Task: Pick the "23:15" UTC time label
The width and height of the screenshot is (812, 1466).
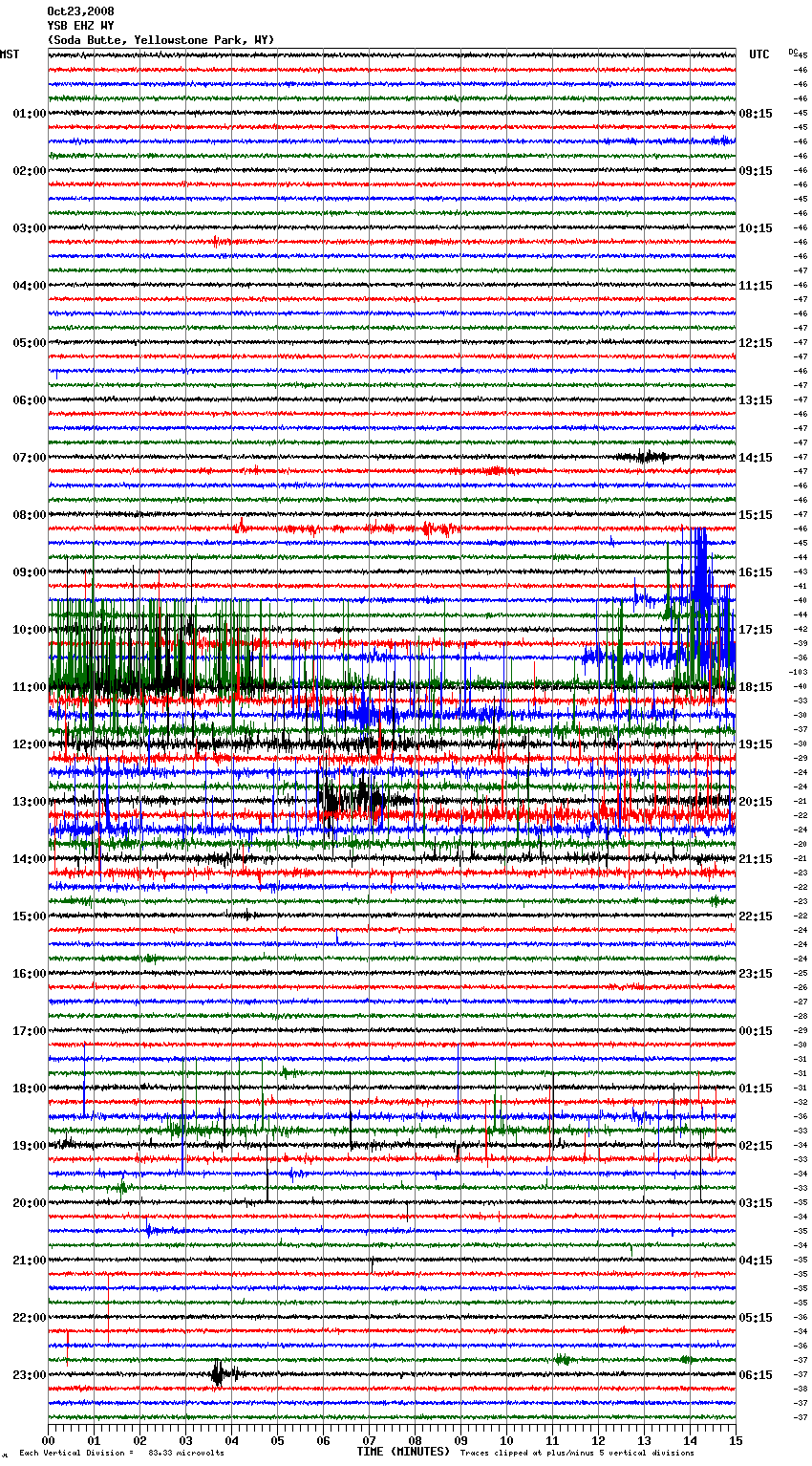Action: click(756, 974)
